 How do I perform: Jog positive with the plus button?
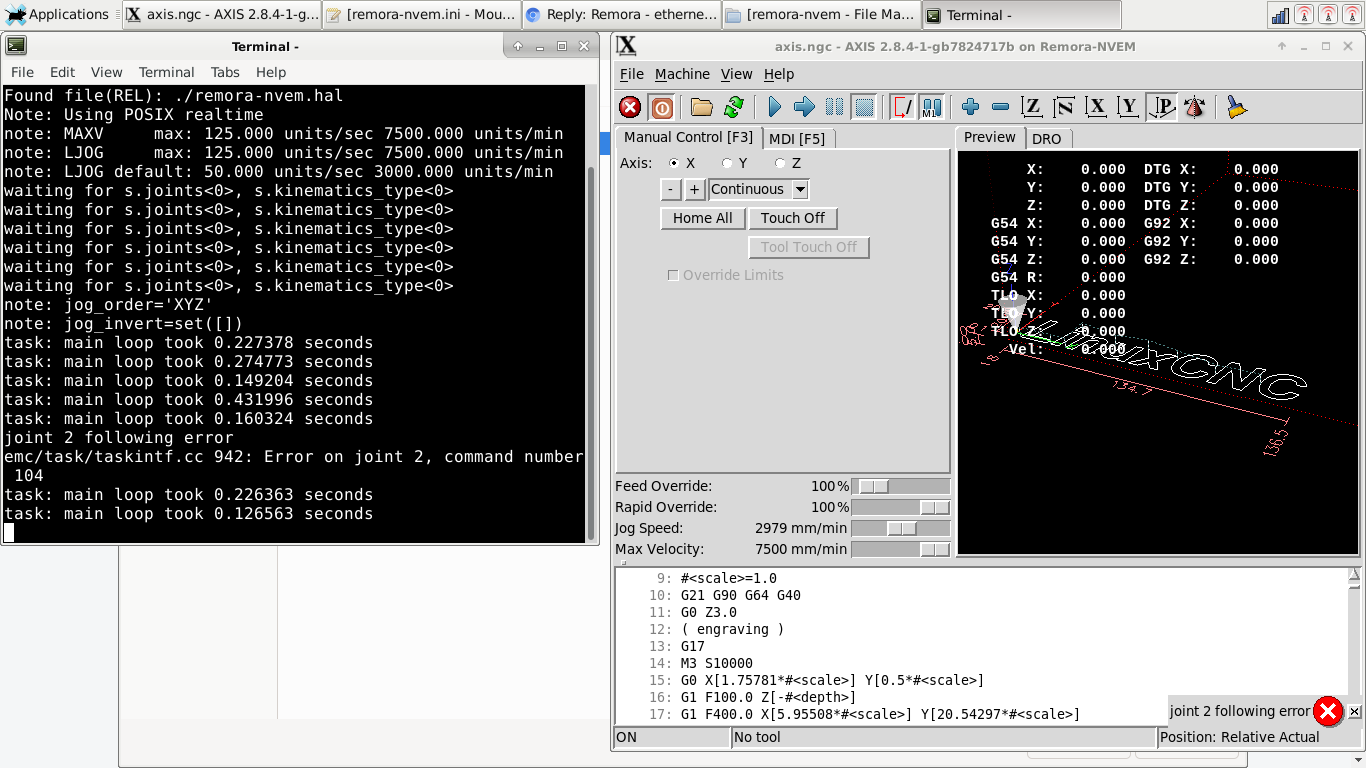click(695, 189)
